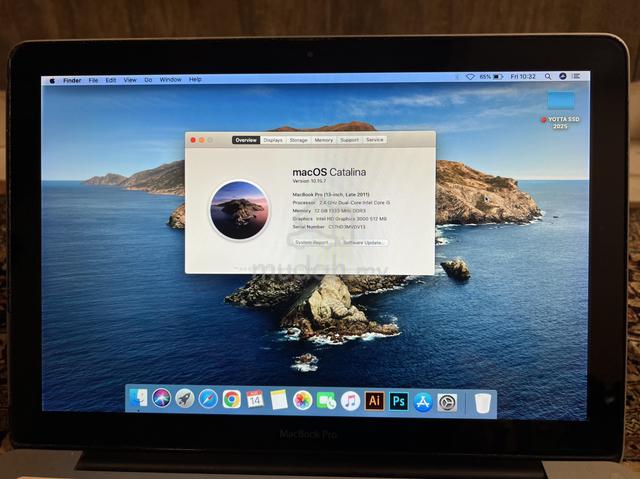Select the Overview tab
The height and width of the screenshot is (479, 640).
tap(246, 140)
